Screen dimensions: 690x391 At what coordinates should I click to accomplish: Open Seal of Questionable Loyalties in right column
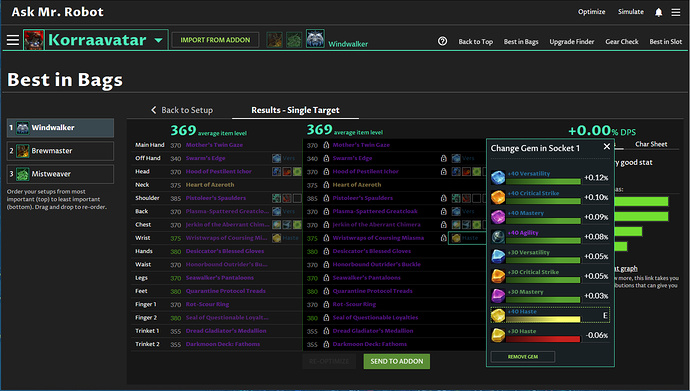pyautogui.click(x=375, y=318)
